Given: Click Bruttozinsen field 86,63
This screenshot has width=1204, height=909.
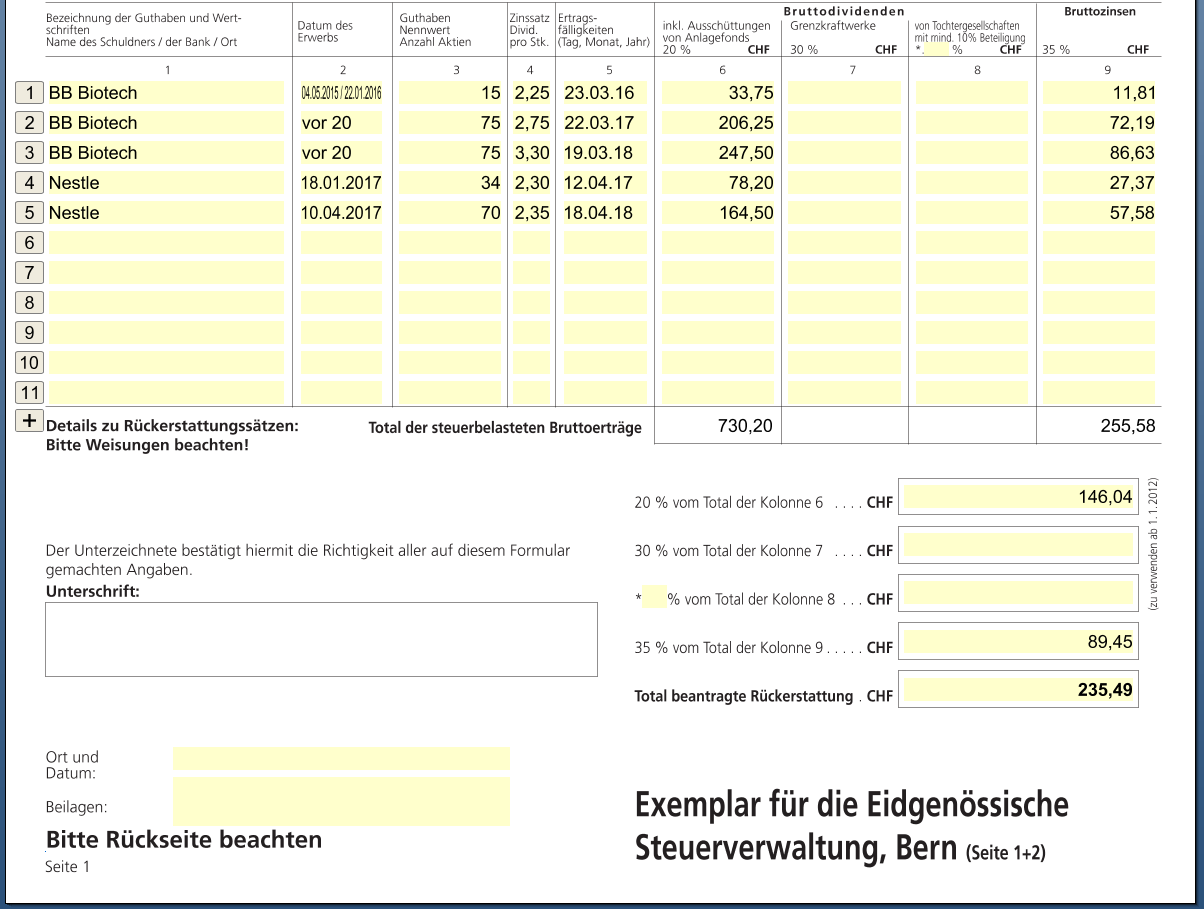Looking at the screenshot, I should coord(1099,153).
